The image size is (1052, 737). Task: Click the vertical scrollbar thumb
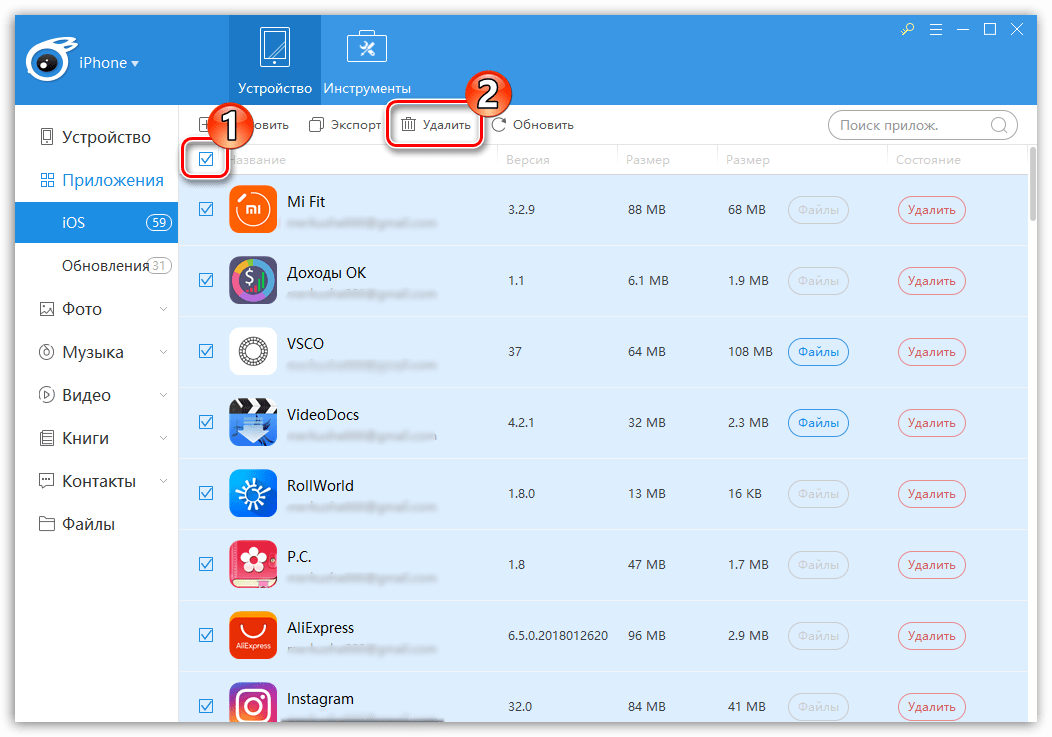(1033, 183)
